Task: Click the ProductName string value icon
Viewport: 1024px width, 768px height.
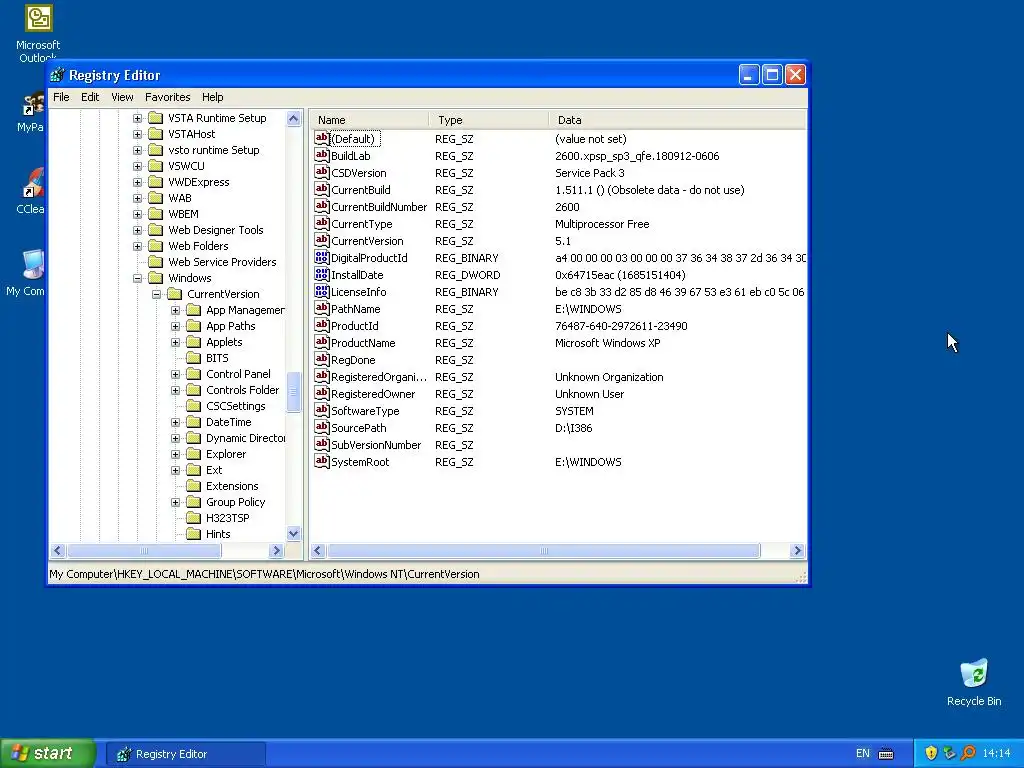Action: click(321, 342)
